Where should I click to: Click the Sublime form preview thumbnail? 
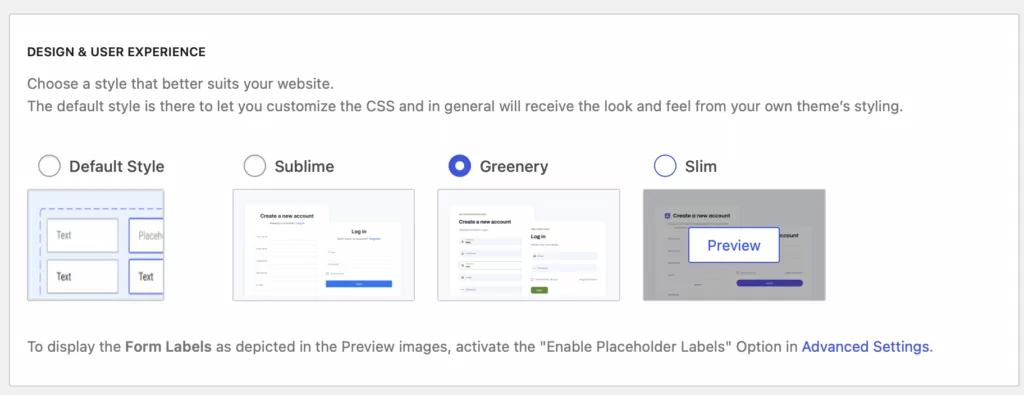point(323,245)
